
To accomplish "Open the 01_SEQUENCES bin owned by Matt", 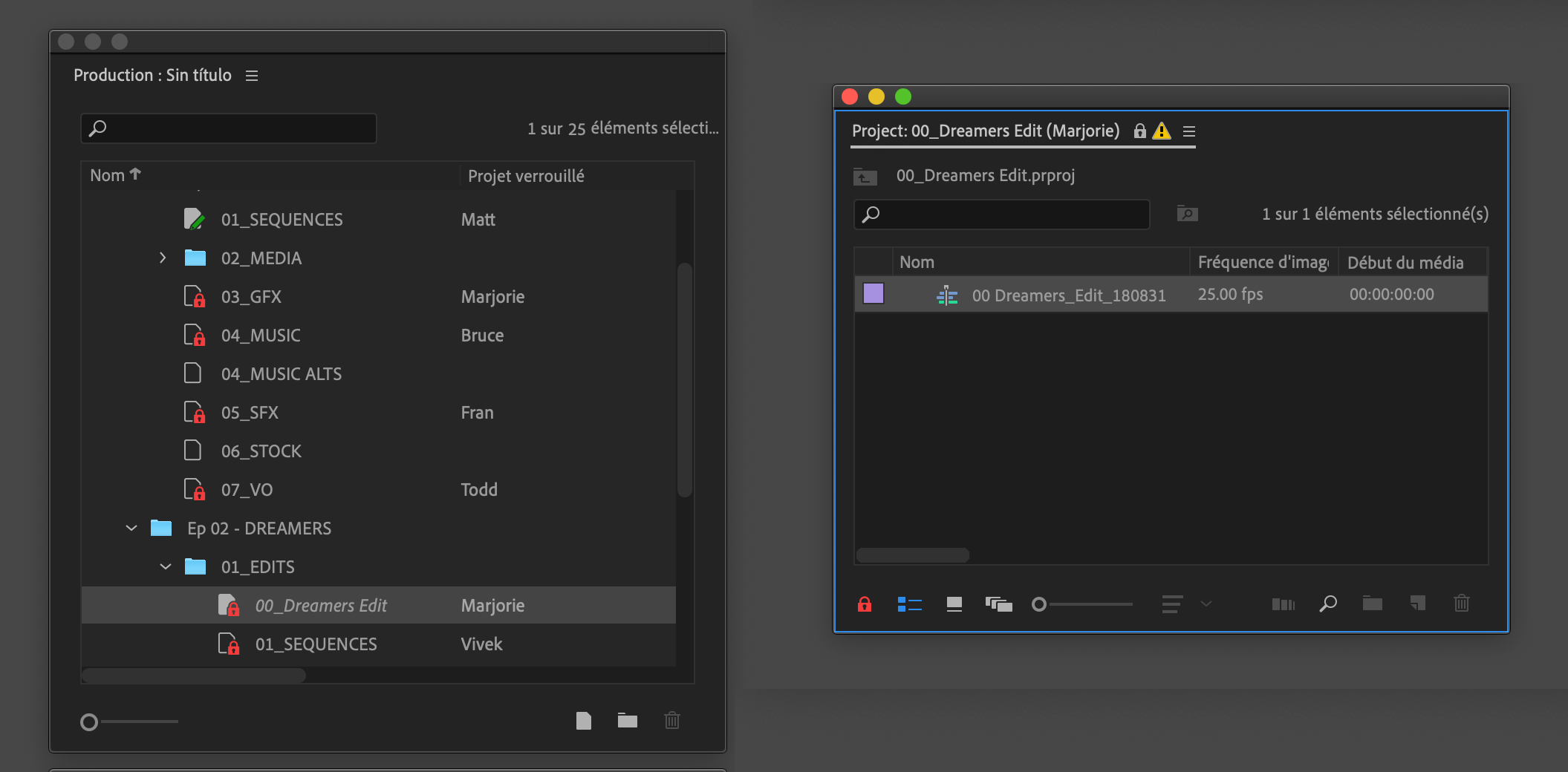I will [x=282, y=219].
